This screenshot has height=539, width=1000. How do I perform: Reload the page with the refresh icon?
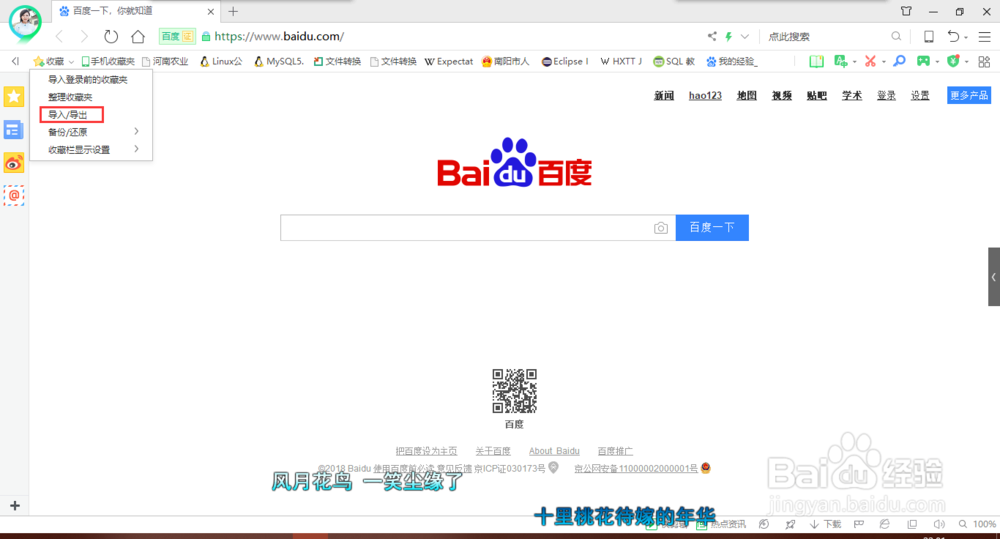point(111,36)
